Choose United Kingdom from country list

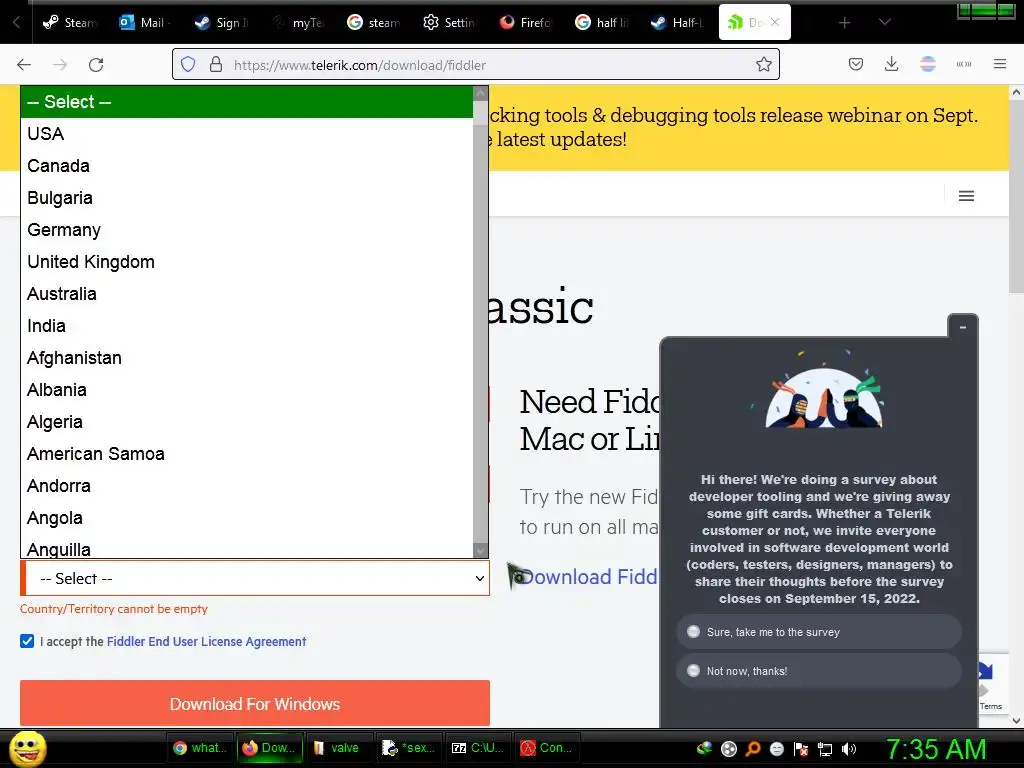[x=247, y=262]
